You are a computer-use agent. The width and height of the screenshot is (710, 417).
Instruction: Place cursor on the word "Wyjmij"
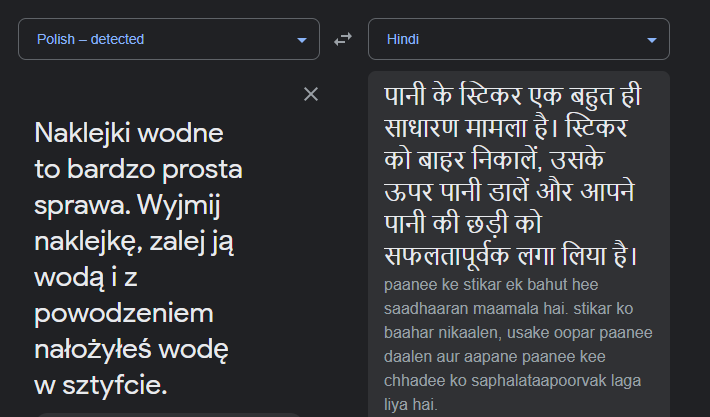[x=178, y=205]
